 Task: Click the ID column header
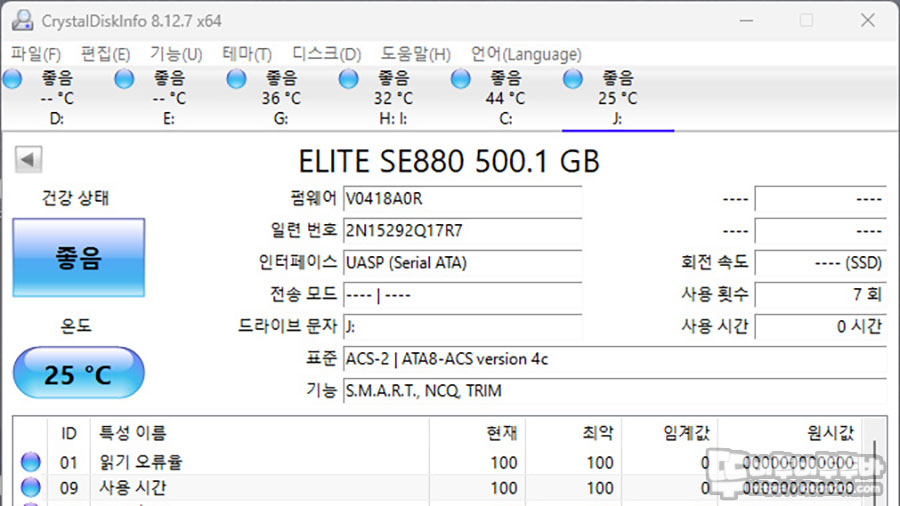tap(68, 433)
